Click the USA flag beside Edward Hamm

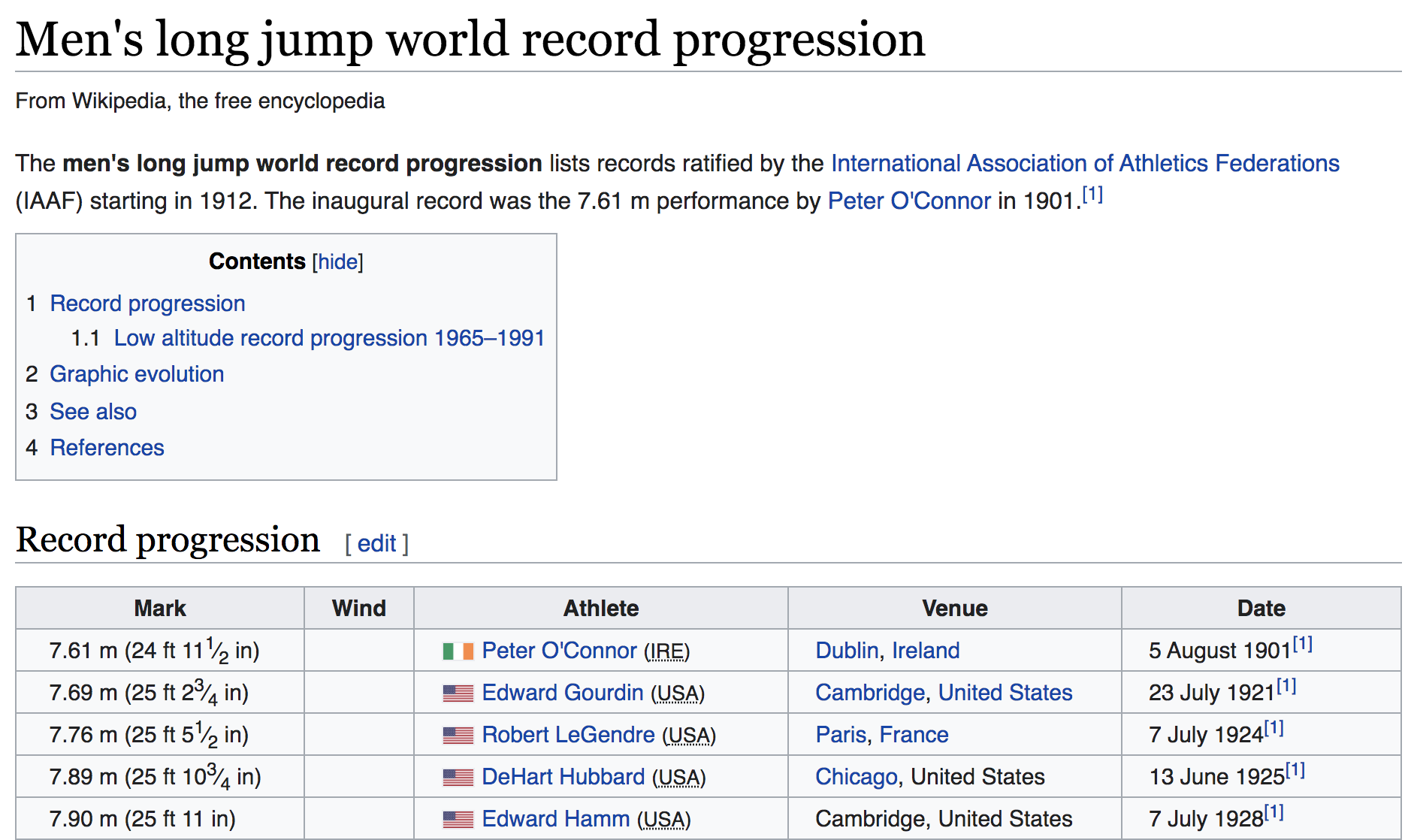click(x=458, y=819)
